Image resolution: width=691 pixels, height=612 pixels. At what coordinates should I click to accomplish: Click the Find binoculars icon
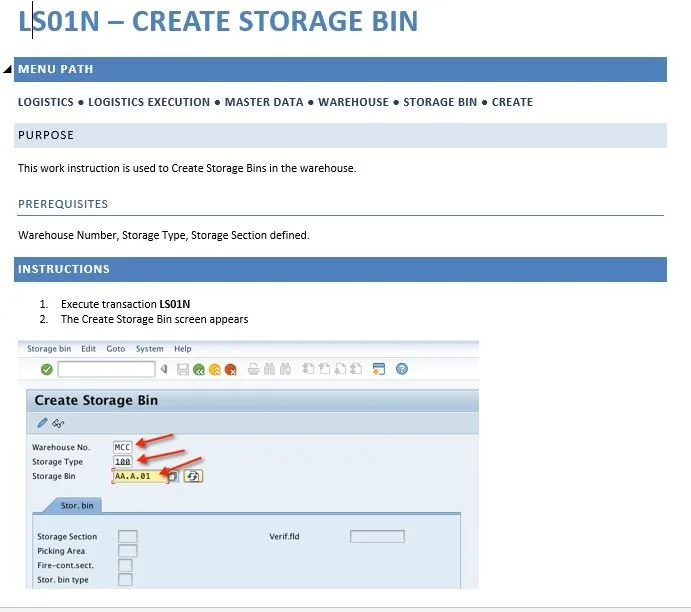pyautogui.click(x=269, y=369)
